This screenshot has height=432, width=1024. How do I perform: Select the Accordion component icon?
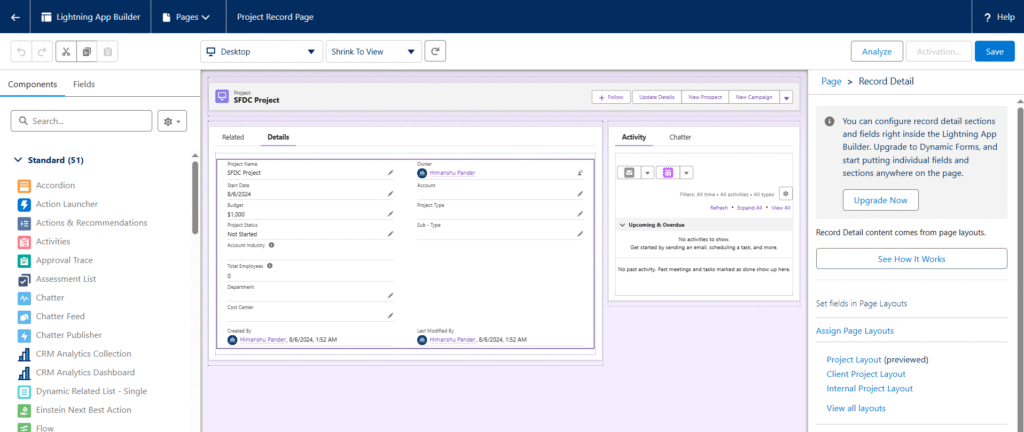click(24, 185)
